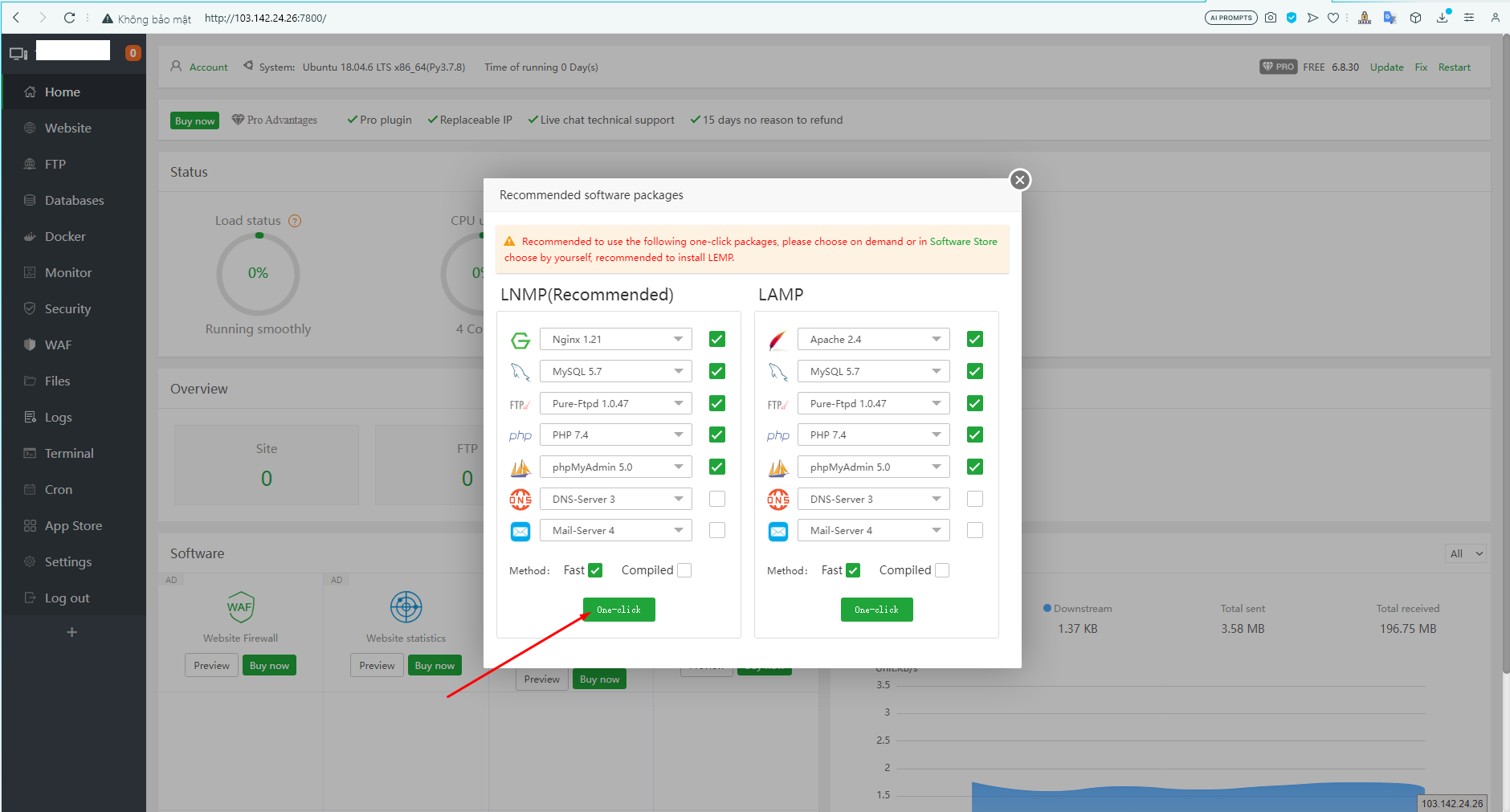Click the Security shield icon in sidebar
The image size is (1510, 812).
click(x=30, y=308)
